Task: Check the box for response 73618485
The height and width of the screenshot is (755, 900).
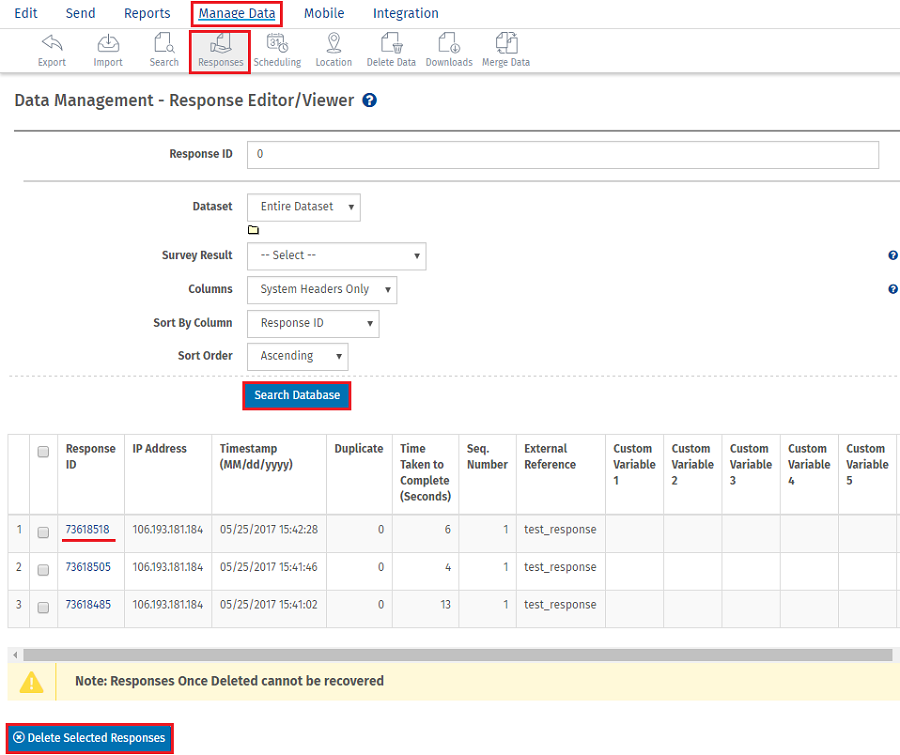Action: 43,607
